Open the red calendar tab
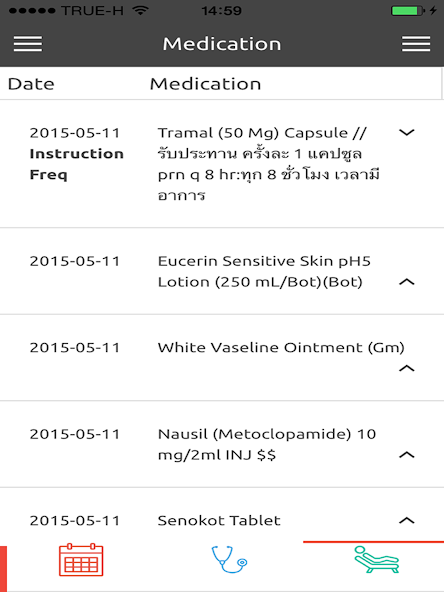 [81, 560]
